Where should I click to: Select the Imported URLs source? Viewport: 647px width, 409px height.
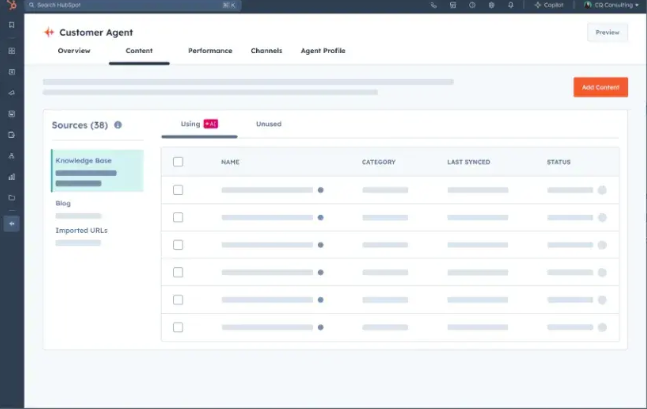[81, 230]
